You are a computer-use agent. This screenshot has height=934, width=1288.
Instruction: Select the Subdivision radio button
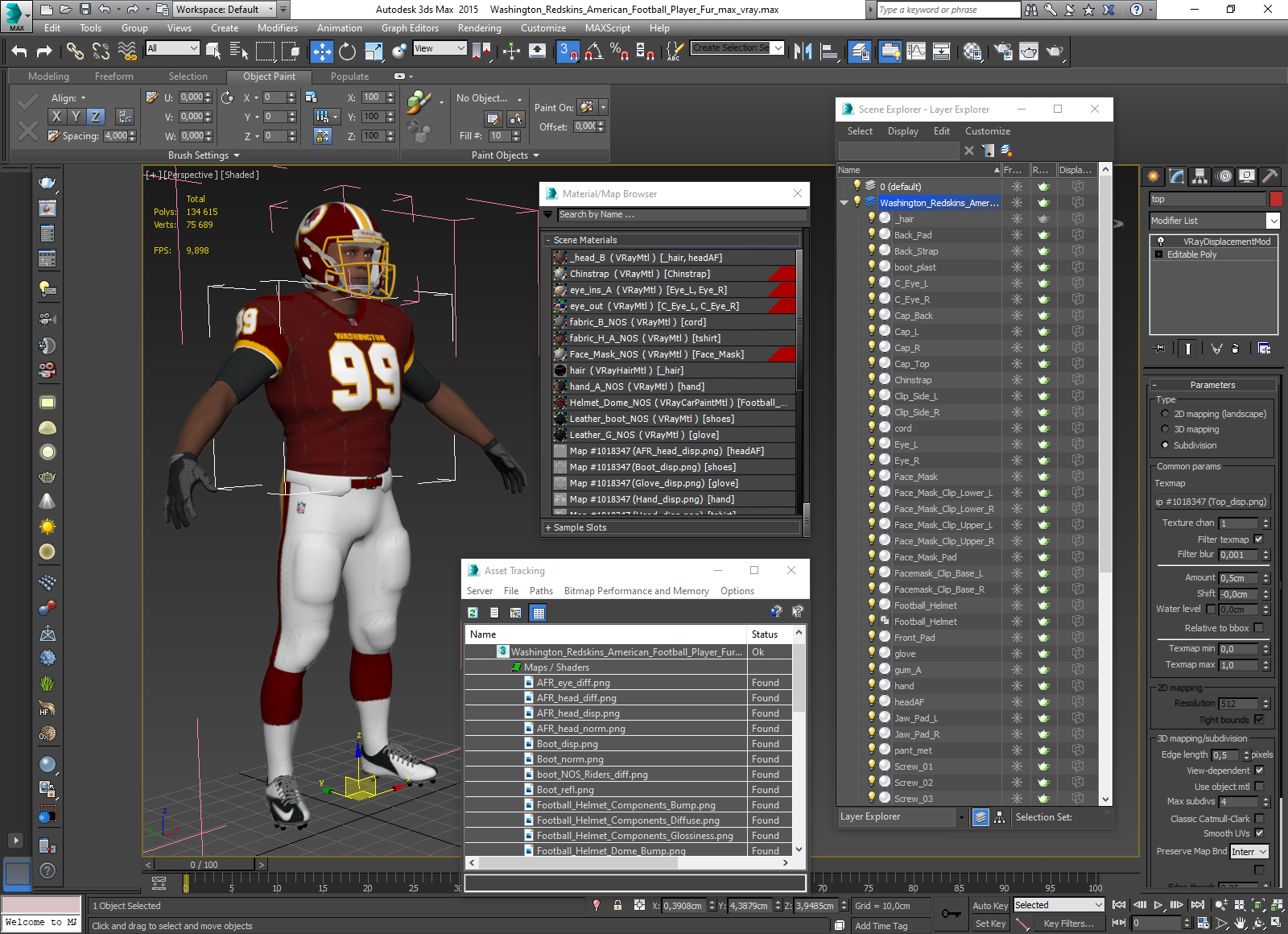(1165, 445)
